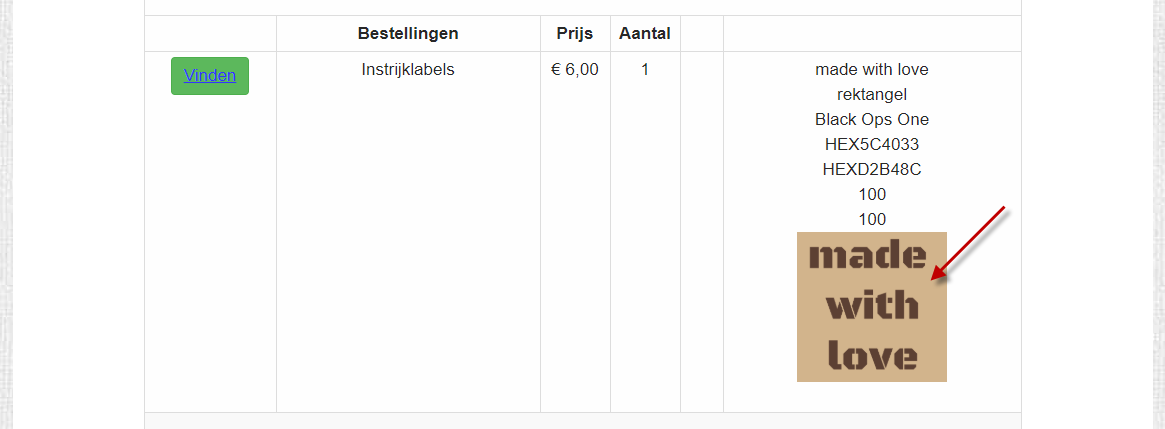Image resolution: width=1165 pixels, height=429 pixels.
Task: Click the Bestellingen column header
Action: (x=408, y=33)
